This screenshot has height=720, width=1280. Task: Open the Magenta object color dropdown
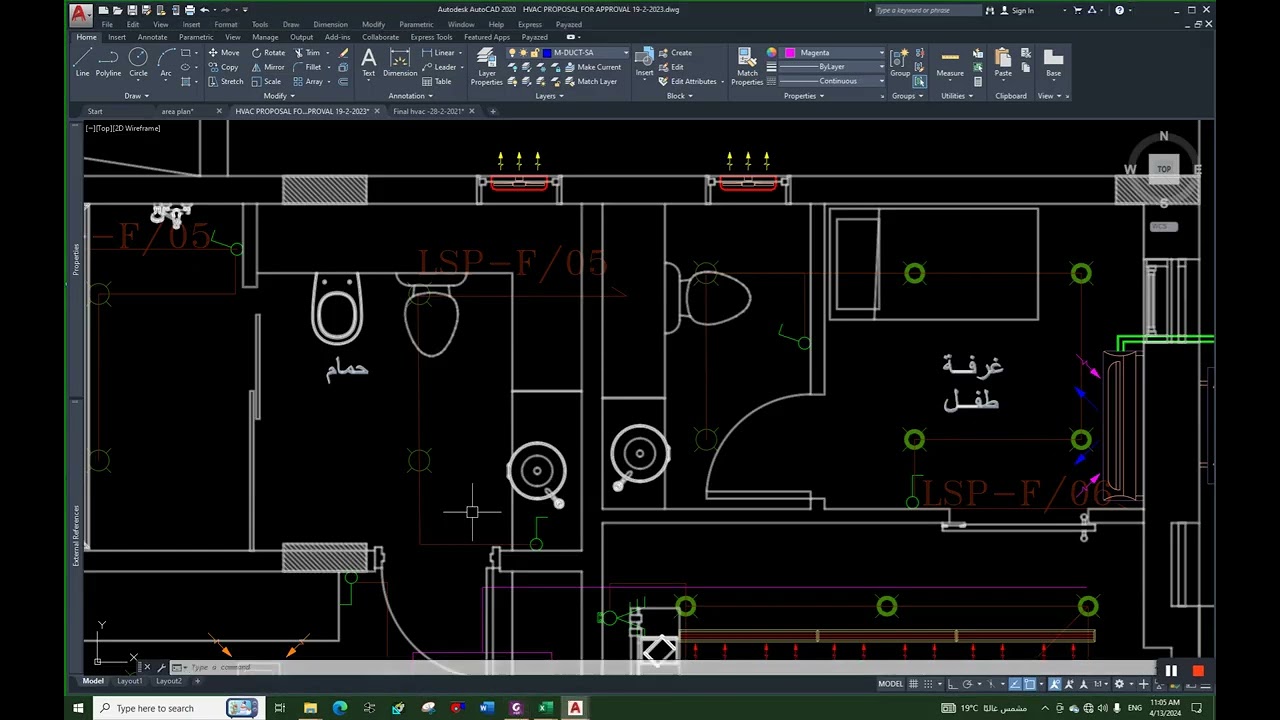coord(881,52)
